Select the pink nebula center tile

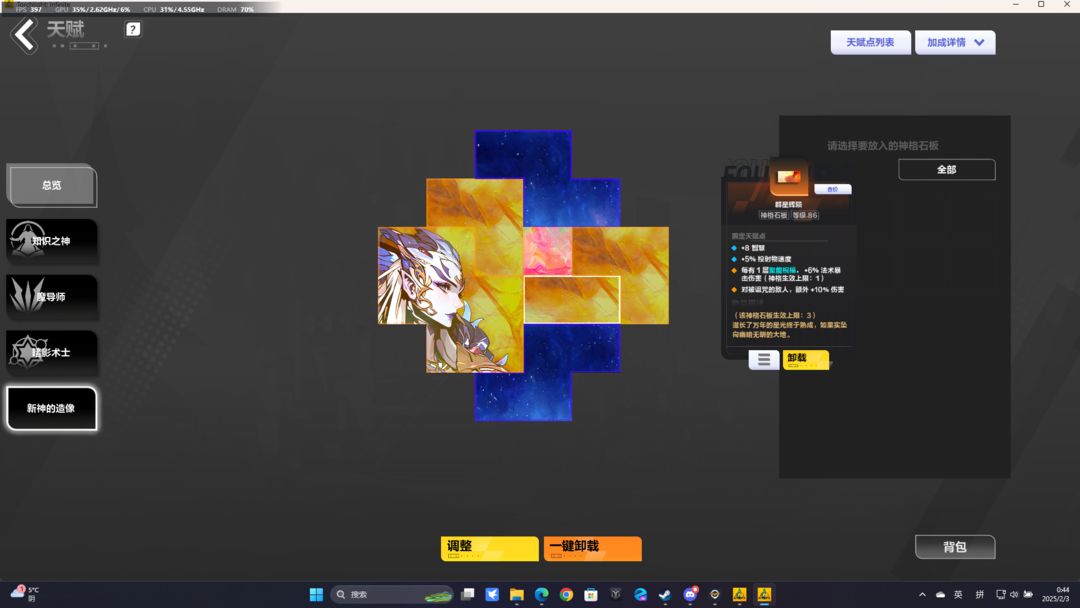coord(548,251)
